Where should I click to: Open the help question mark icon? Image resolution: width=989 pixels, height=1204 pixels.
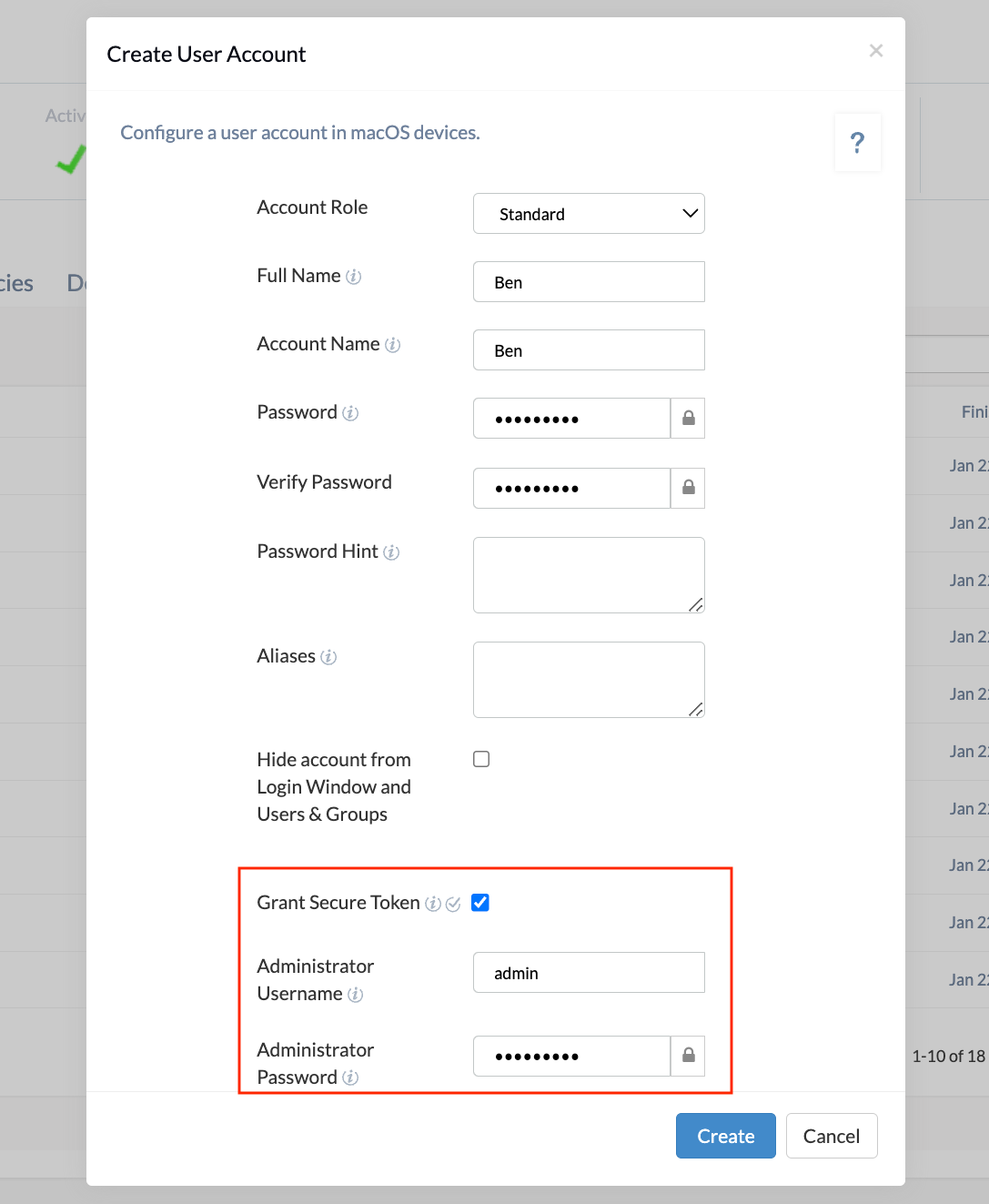[857, 142]
